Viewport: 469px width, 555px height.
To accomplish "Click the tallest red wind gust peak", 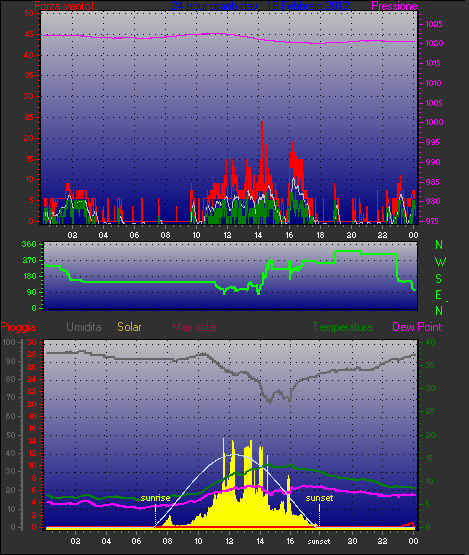I will pos(262,122).
